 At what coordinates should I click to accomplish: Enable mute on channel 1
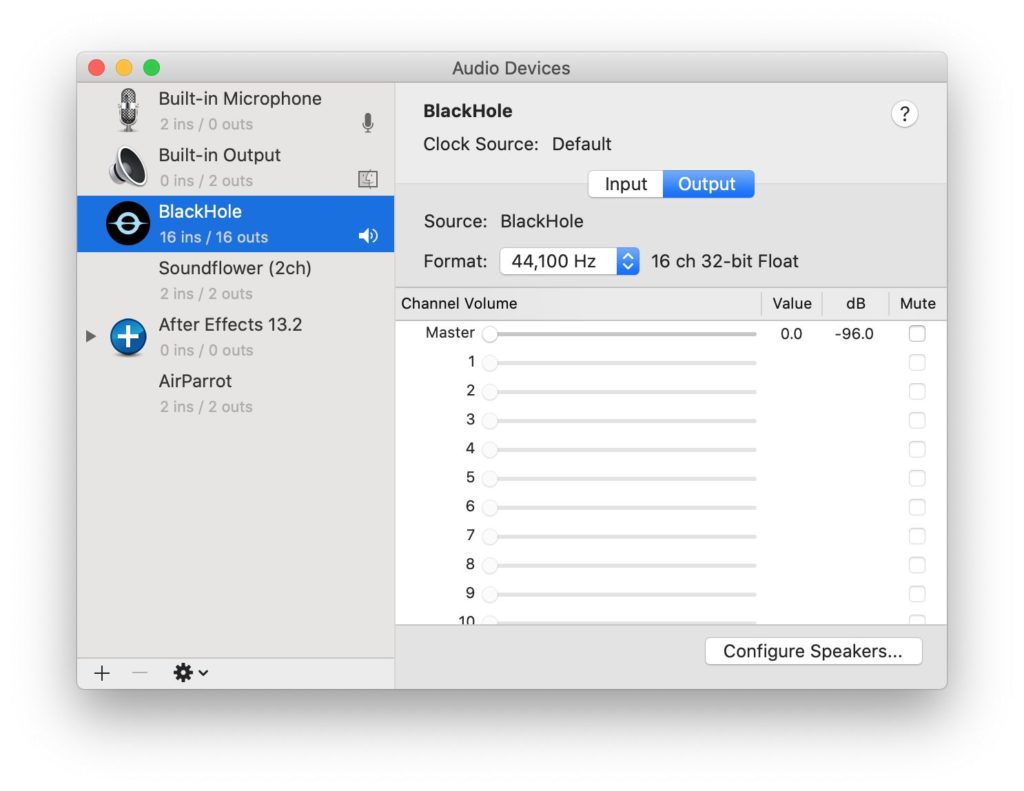[916, 363]
